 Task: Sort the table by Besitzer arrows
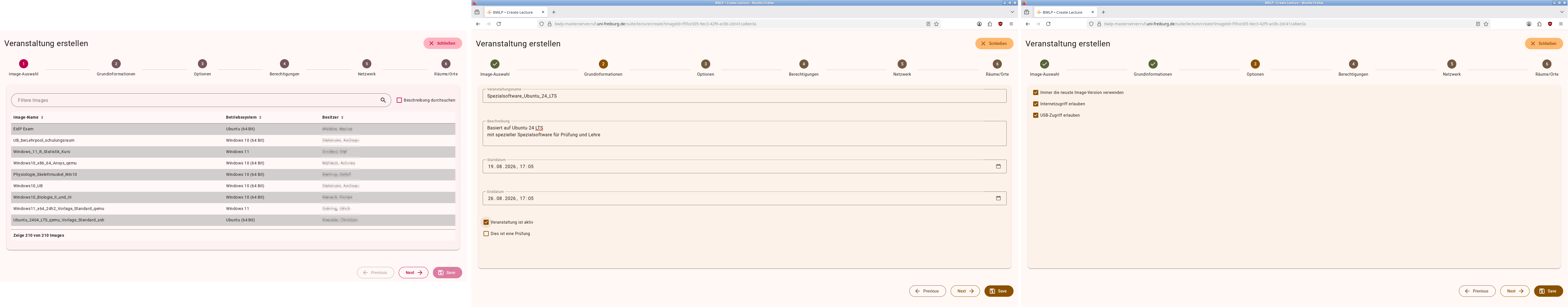(342, 117)
